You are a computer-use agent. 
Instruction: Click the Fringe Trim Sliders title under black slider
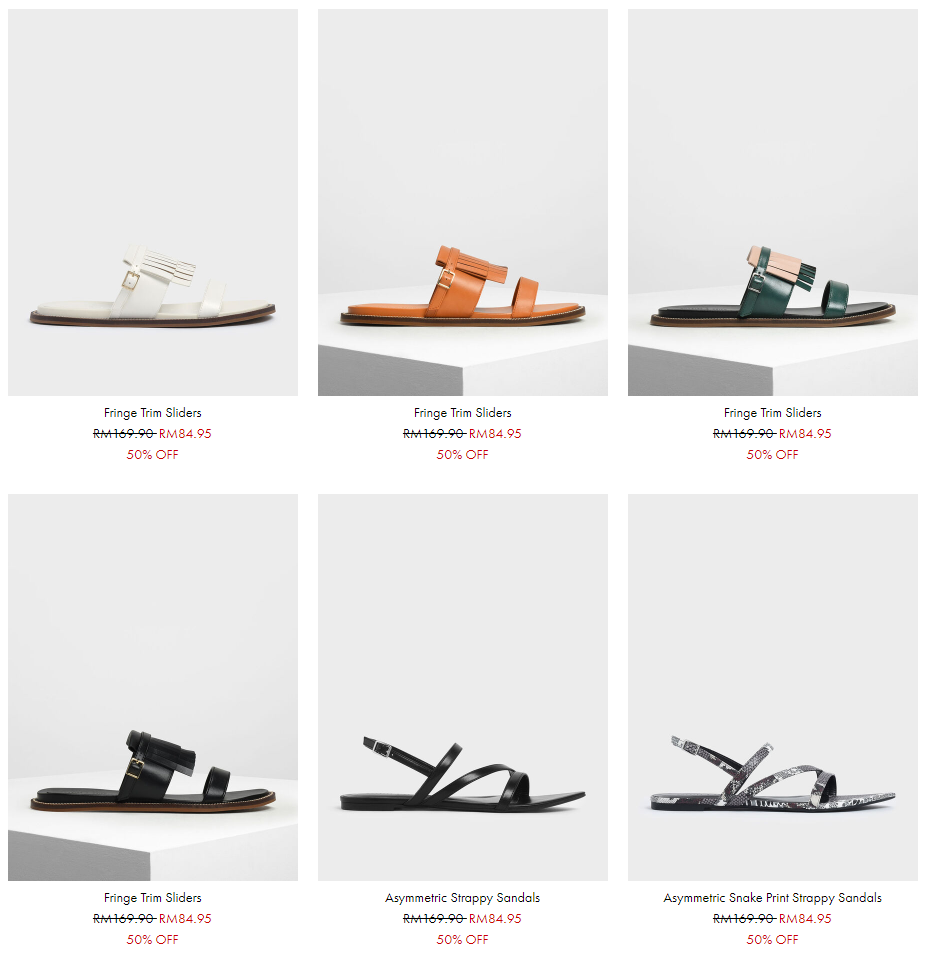click(153, 898)
